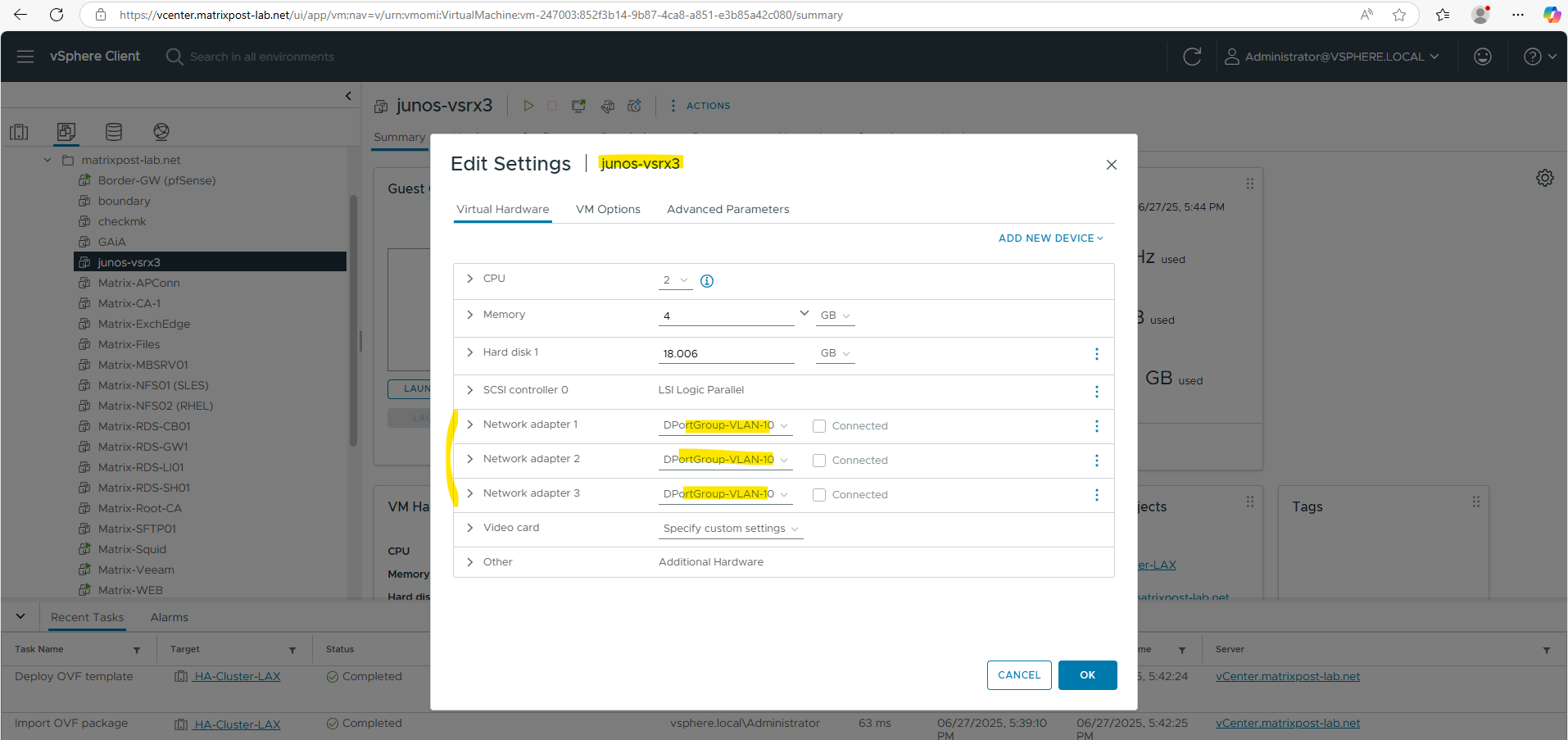The height and width of the screenshot is (740, 1568).
Task: Click the browser back arrow
Action: click(20, 15)
